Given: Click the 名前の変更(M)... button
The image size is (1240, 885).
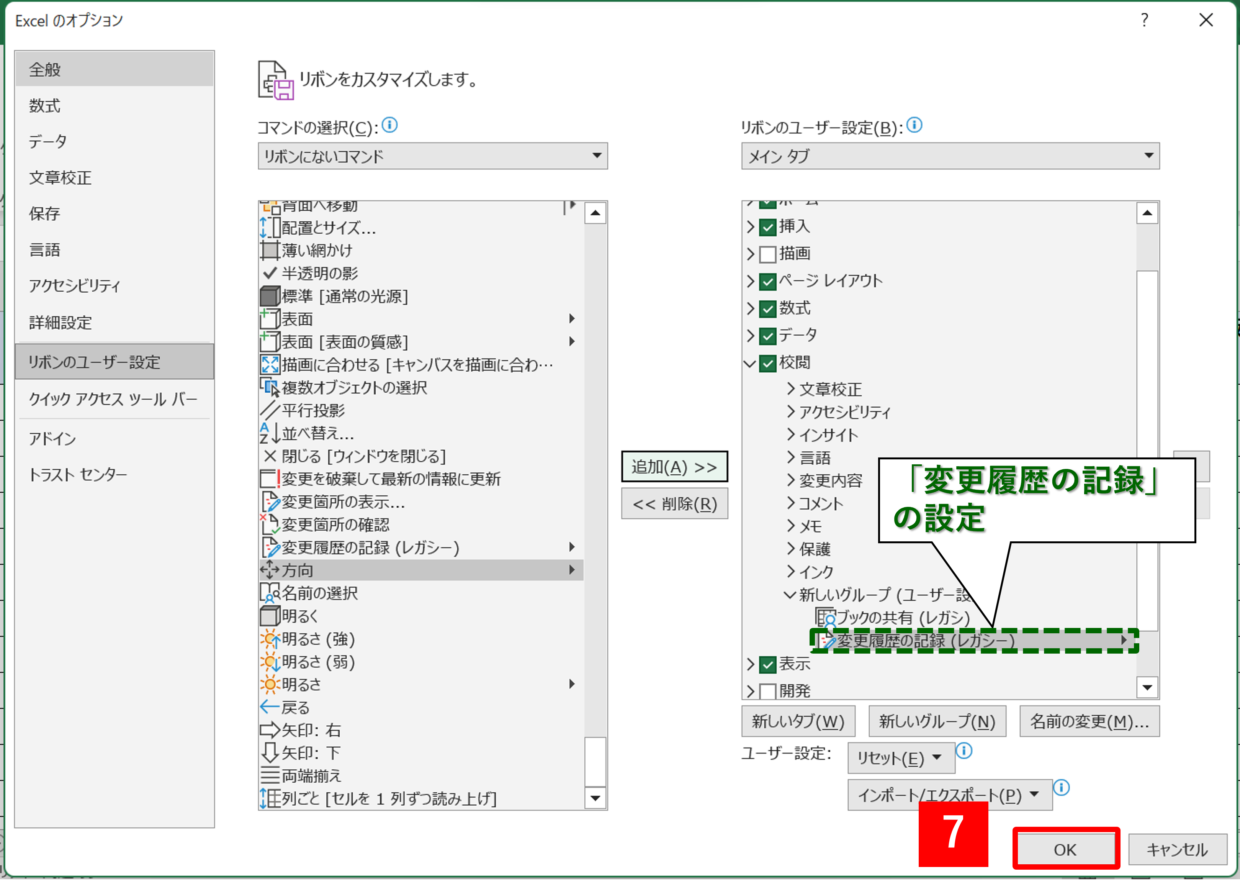Looking at the screenshot, I should point(1089,721).
